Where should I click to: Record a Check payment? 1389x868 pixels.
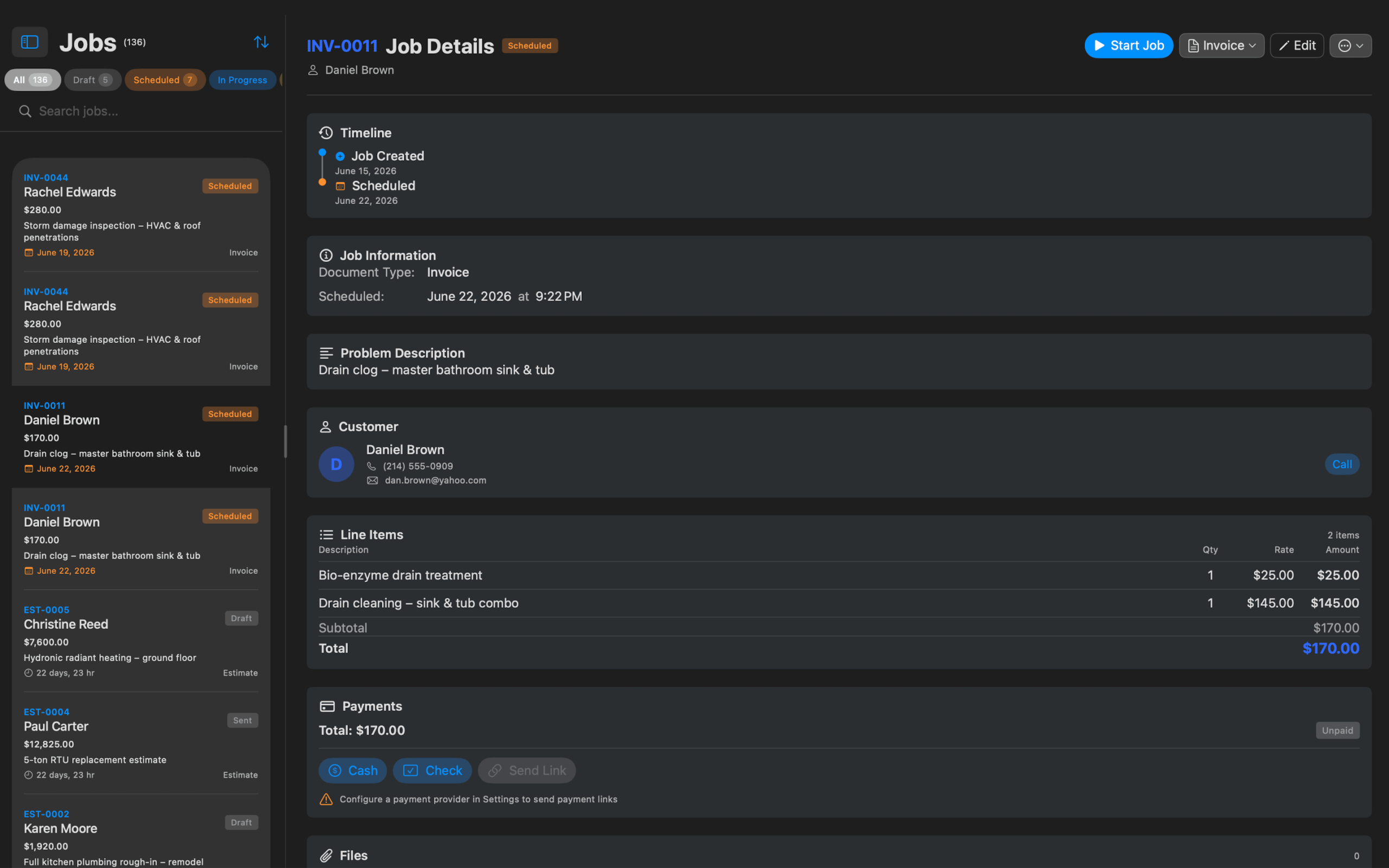(x=432, y=770)
